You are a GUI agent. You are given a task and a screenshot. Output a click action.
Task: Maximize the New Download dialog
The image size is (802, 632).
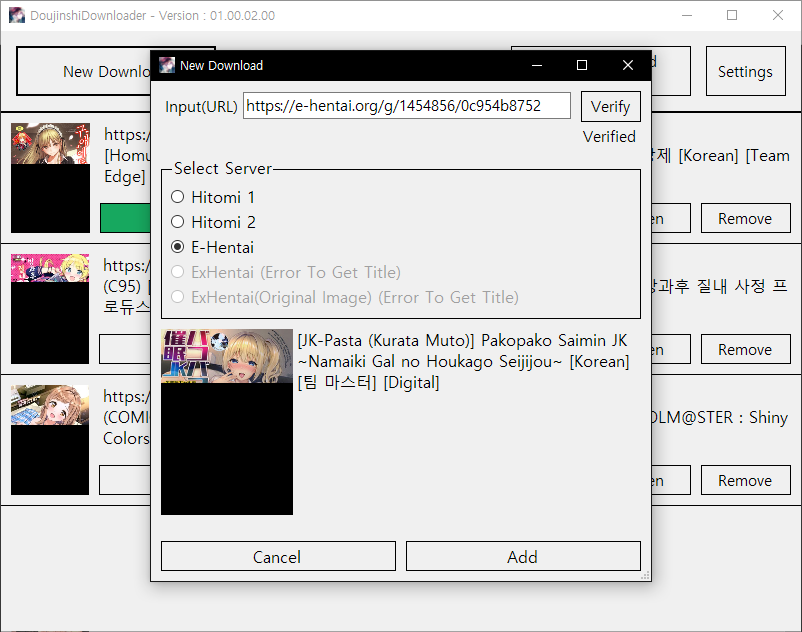[x=582, y=65]
